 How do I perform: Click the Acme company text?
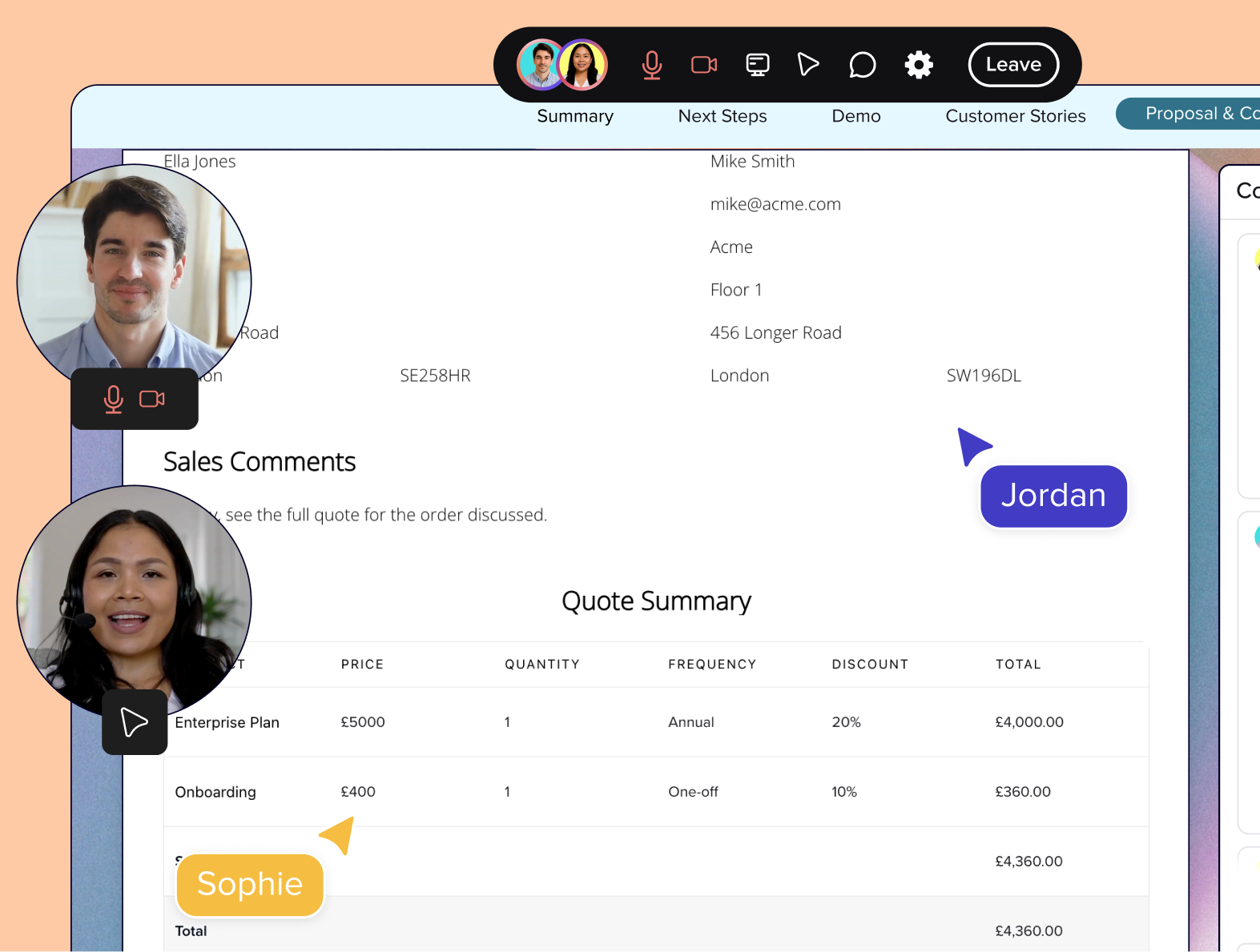pyautogui.click(x=731, y=247)
